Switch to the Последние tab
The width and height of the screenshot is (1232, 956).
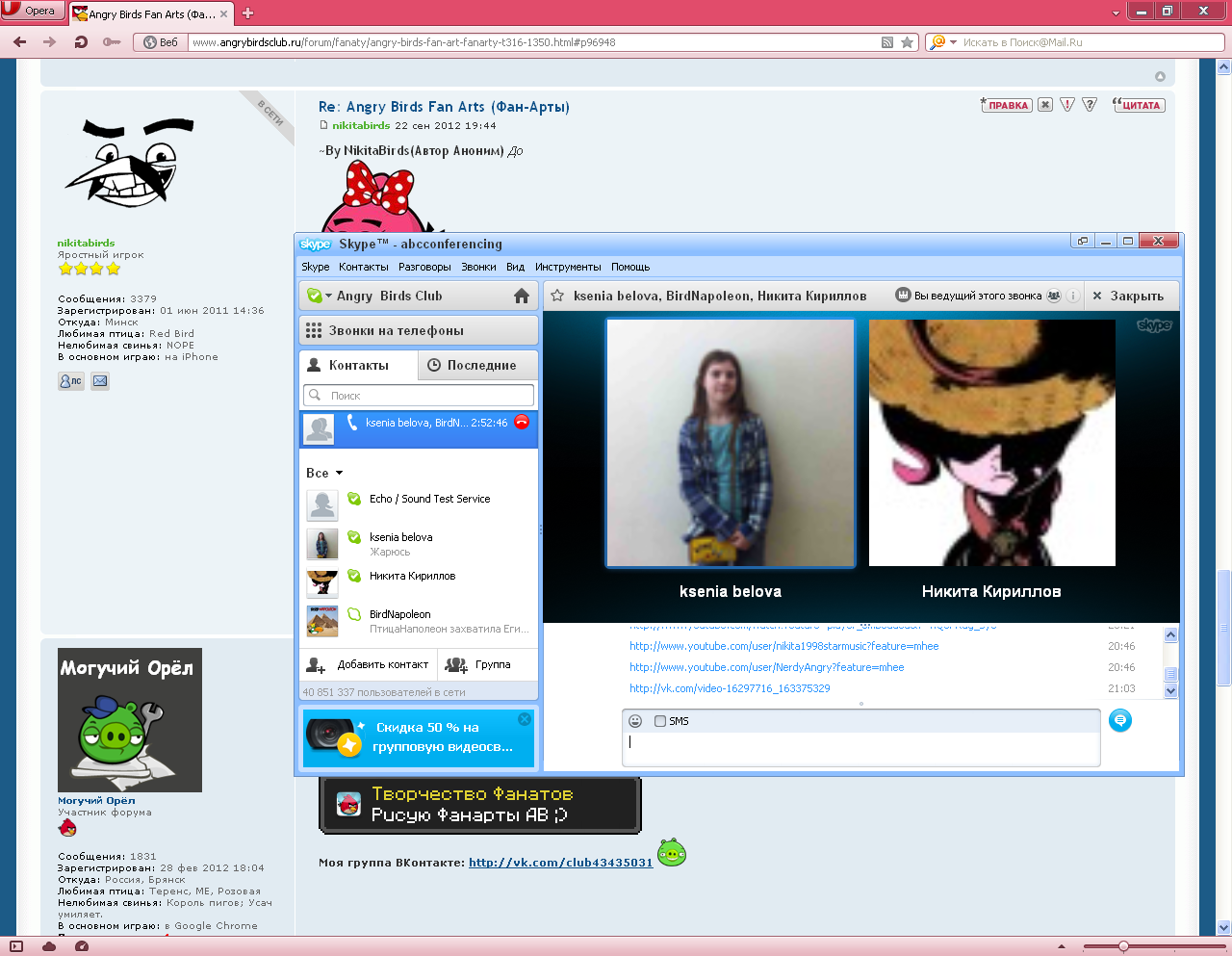coord(478,365)
